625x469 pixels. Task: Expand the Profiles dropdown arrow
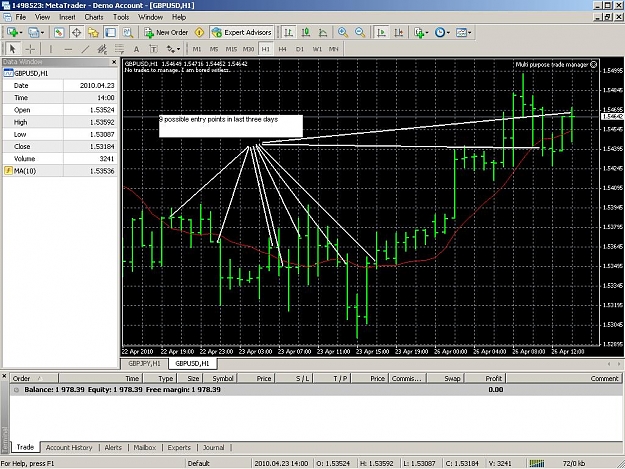pos(42,33)
